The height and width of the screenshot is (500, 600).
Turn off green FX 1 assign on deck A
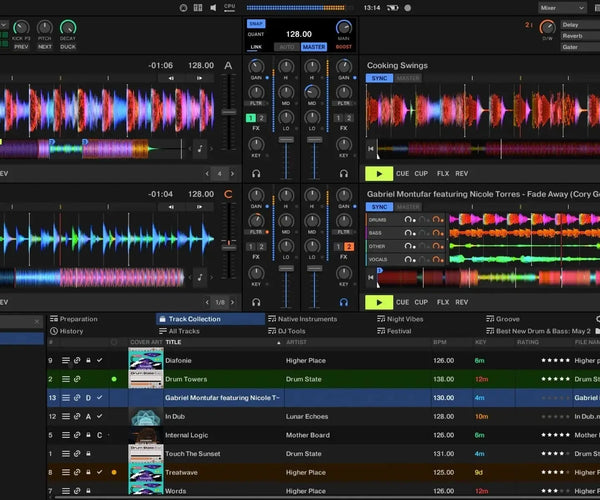251,118
